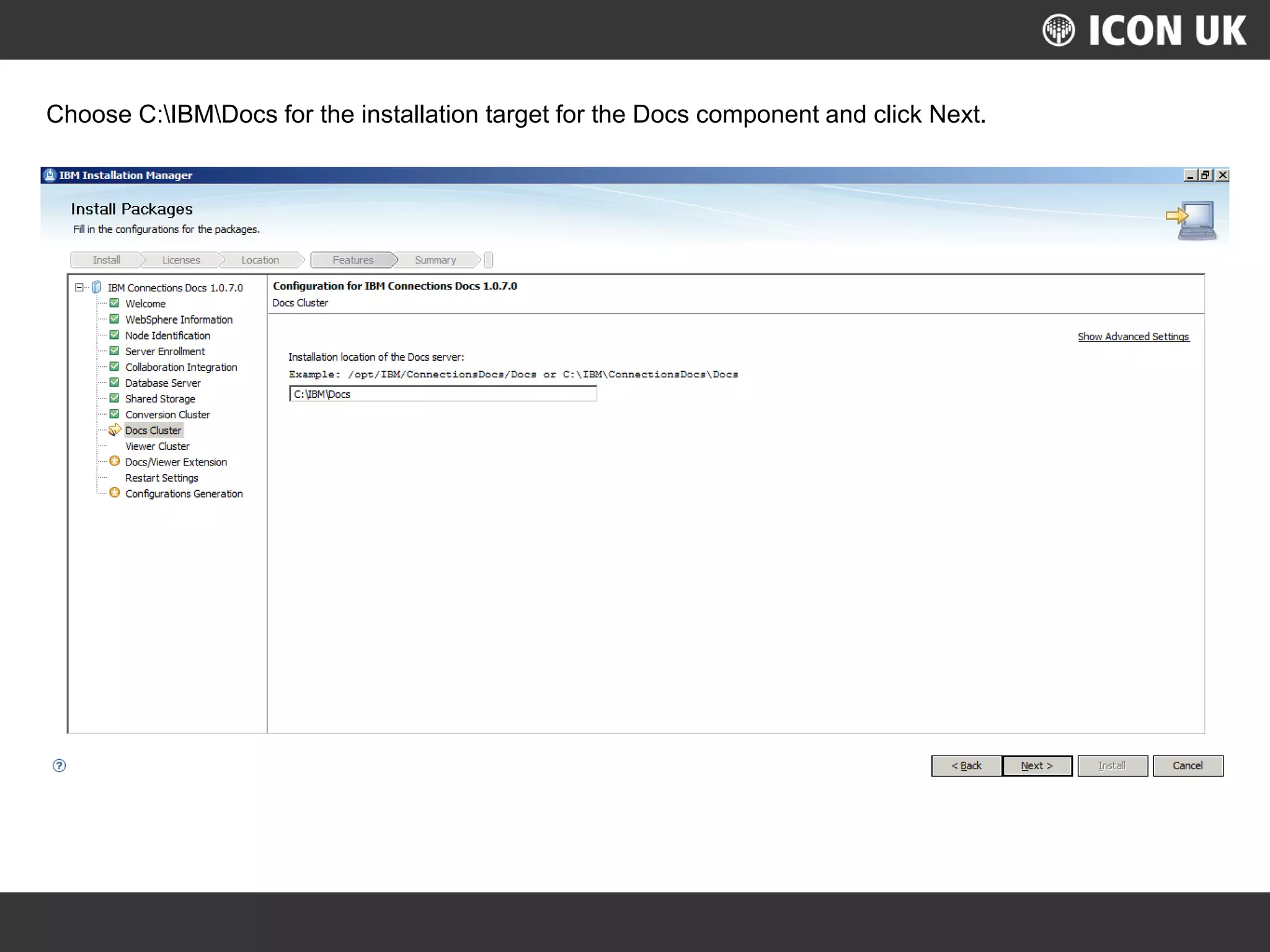Click the install-to-computer arrow icon in the header
Screen dimensions: 1270x952
[x=1191, y=220]
